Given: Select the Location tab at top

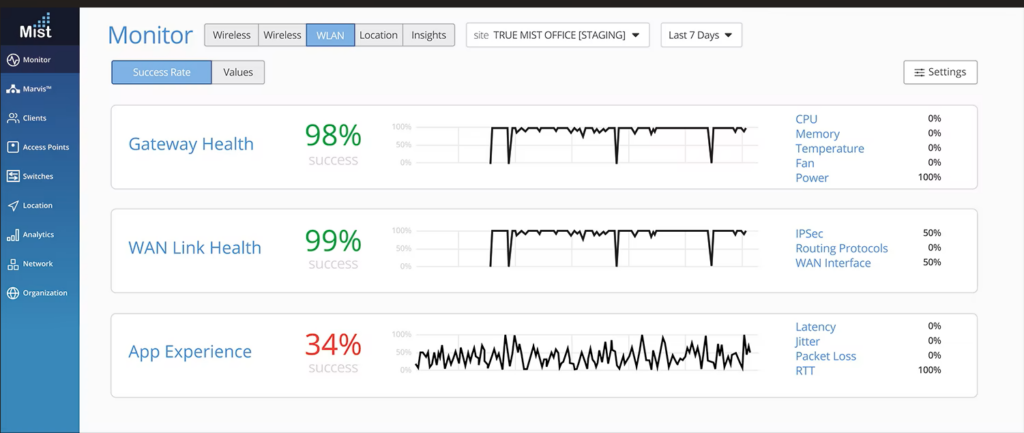Looking at the screenshot, I should (x=378, y=35).
